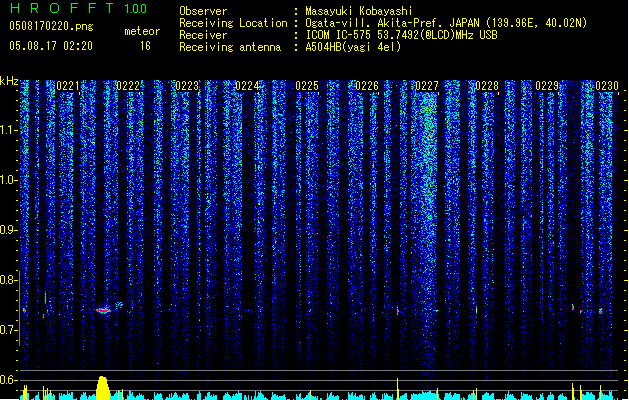The height and width of the screenshot is (400, 629).
Task: Click the 0227 time marker
Action: [427, 86]
